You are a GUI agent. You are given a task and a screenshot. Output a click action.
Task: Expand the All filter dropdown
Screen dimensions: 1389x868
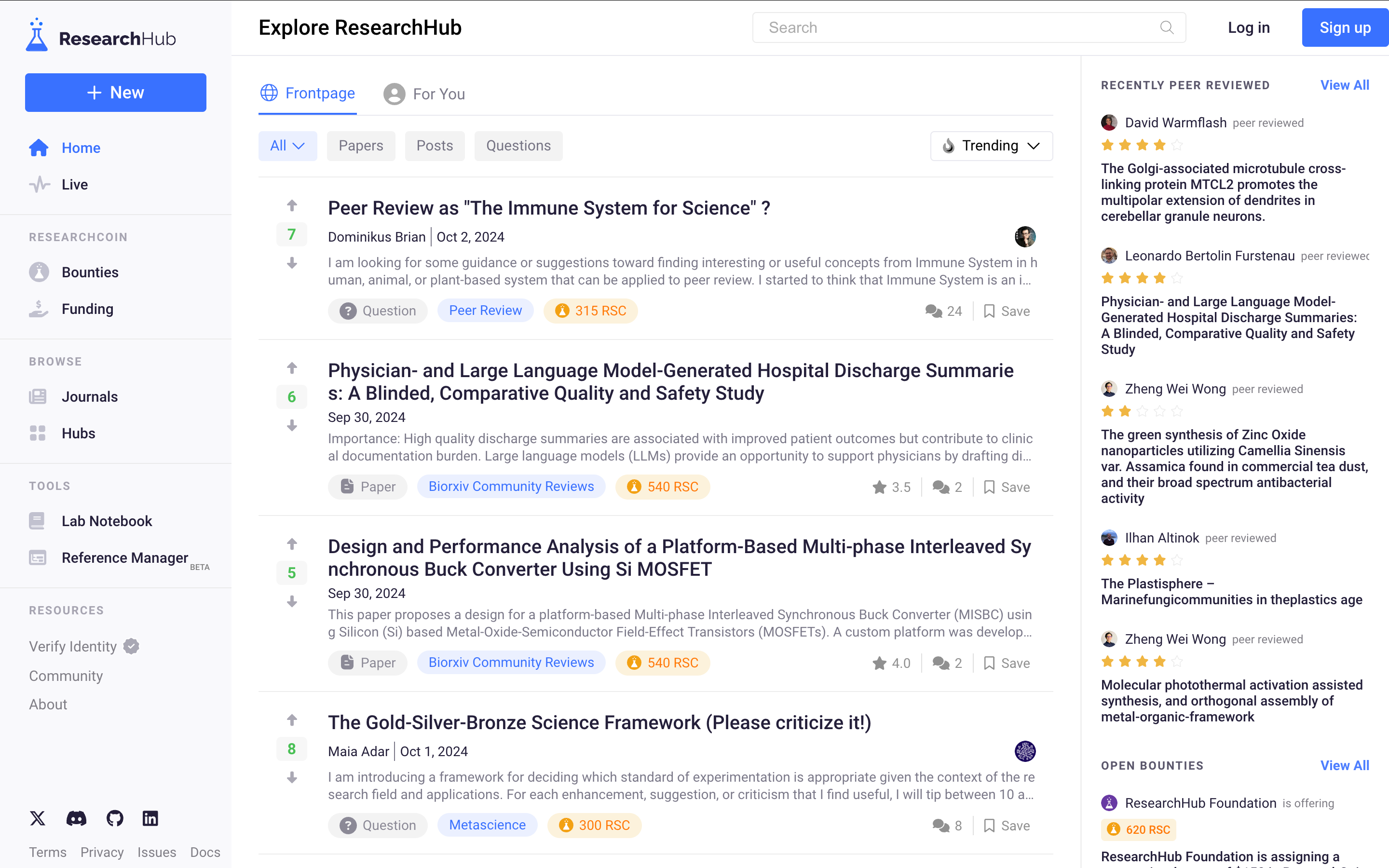[x=287, y=146]
